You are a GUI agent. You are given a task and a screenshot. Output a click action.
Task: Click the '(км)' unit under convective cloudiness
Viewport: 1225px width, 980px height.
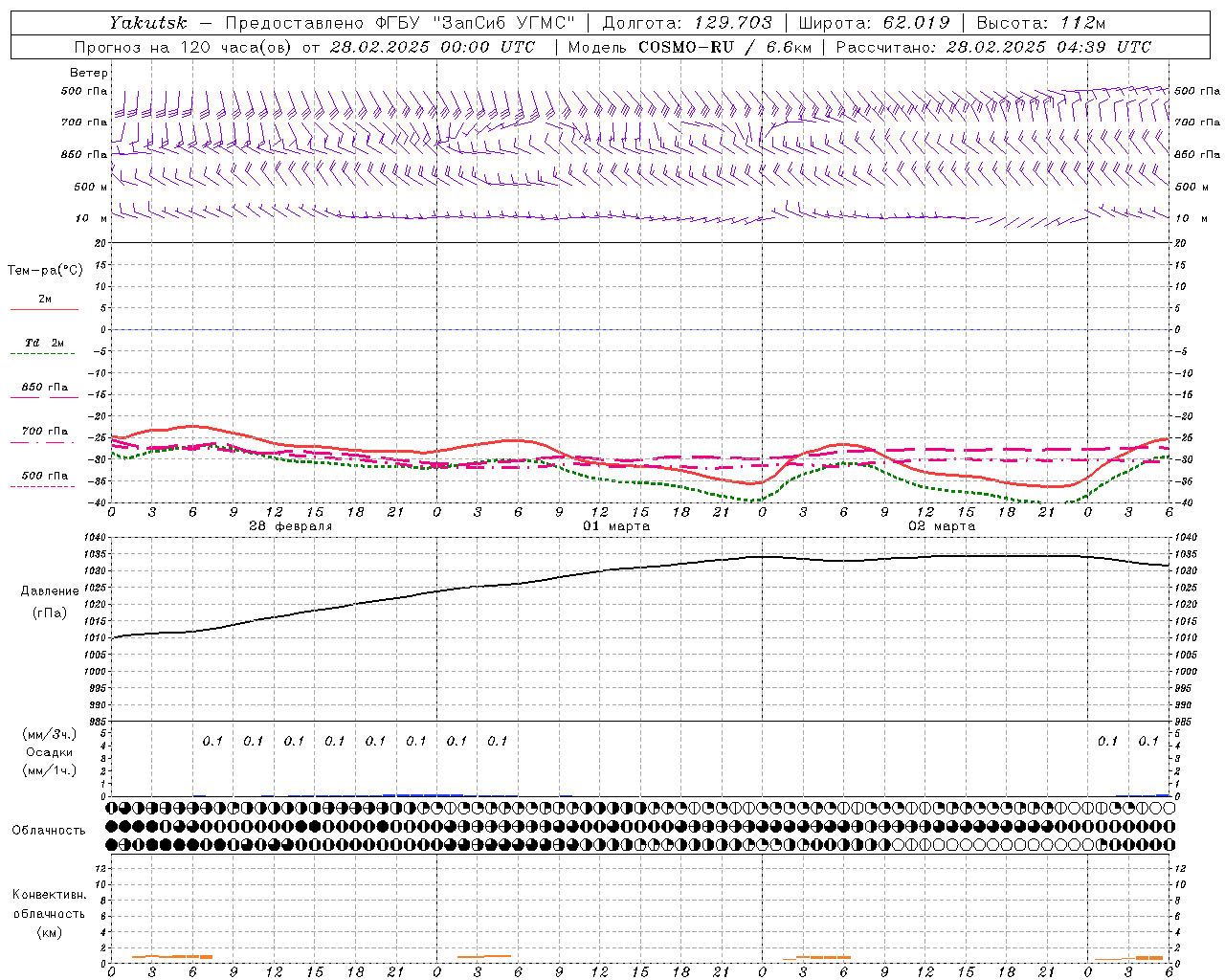tap(49, 932)
